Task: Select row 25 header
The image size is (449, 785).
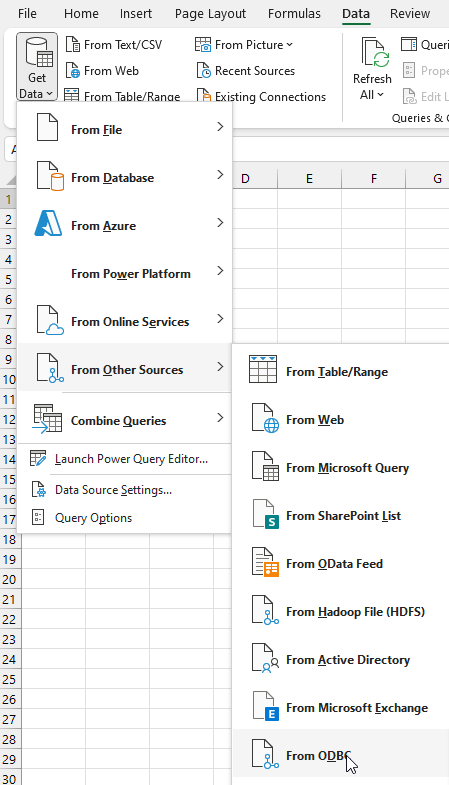Action: tap(9, 679)
